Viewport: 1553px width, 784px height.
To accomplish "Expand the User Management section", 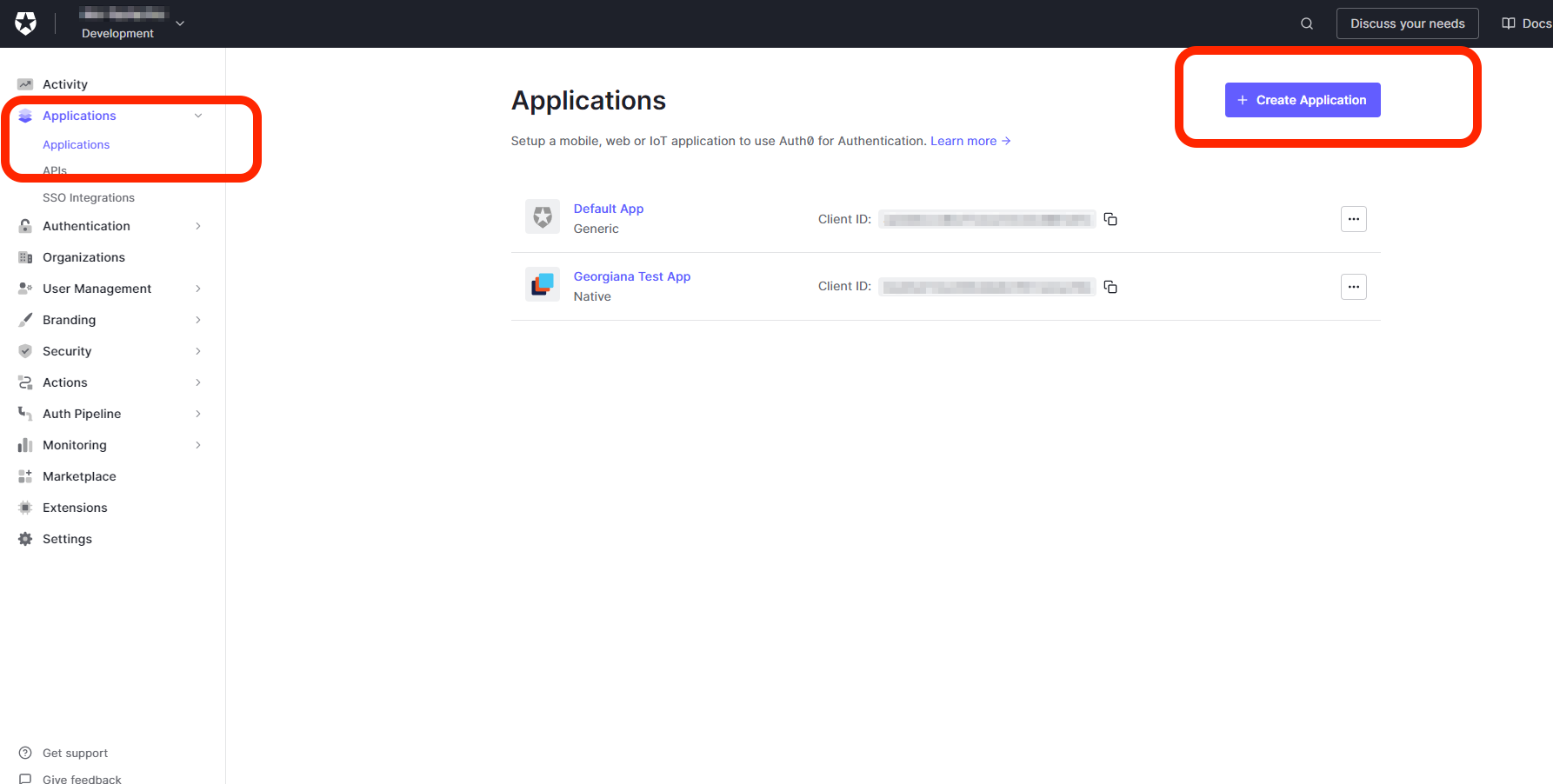I will point(198,289).
